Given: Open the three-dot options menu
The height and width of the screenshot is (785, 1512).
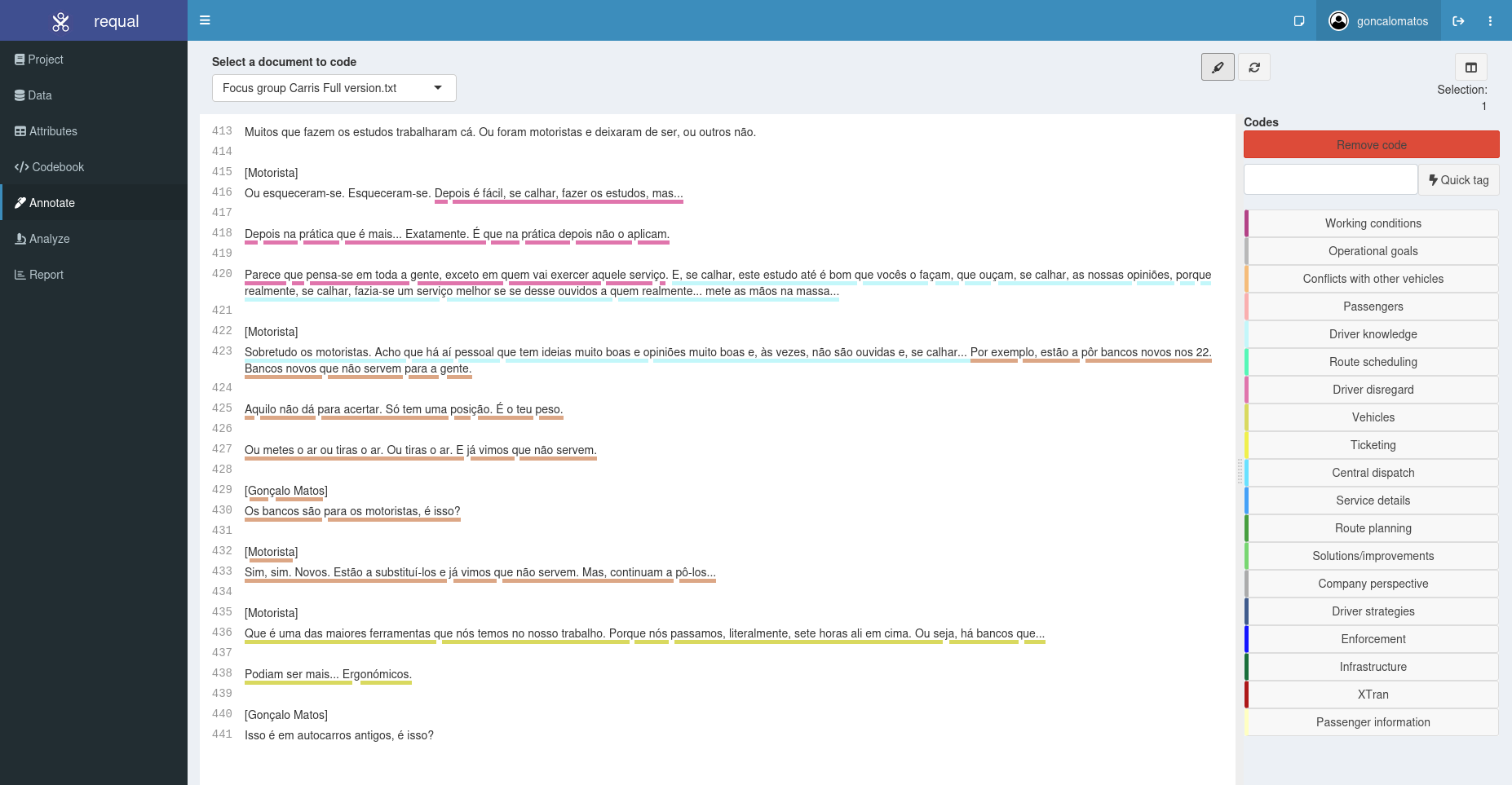Looking at the screenshot, I should click(x=1490, y=21).
